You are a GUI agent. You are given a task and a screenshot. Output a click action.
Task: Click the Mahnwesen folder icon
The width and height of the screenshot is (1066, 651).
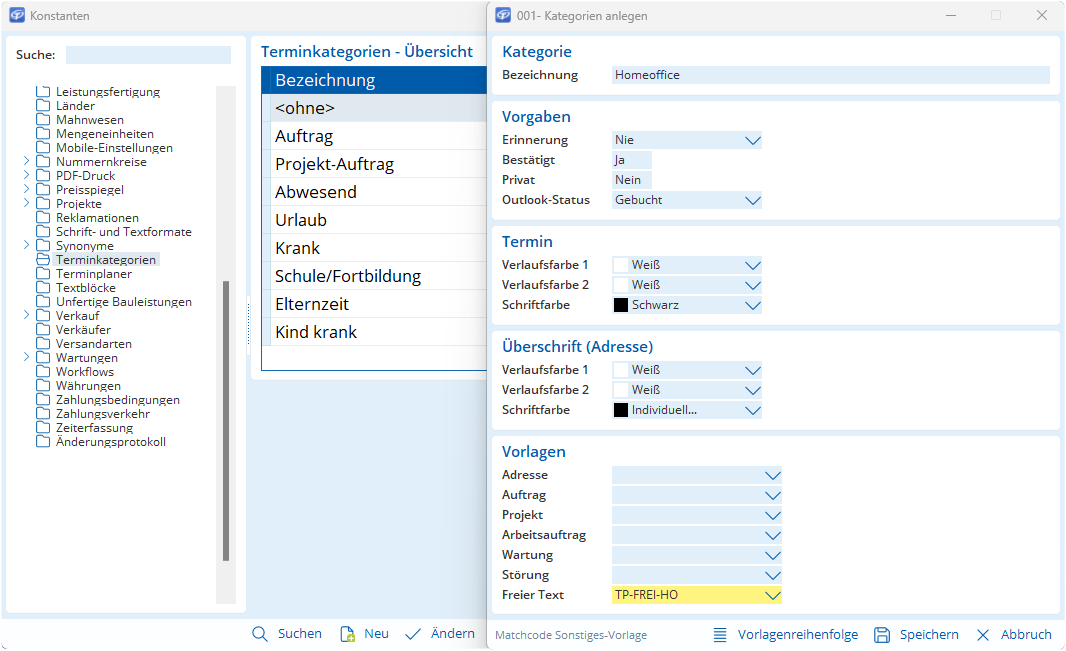pos(43,120)
